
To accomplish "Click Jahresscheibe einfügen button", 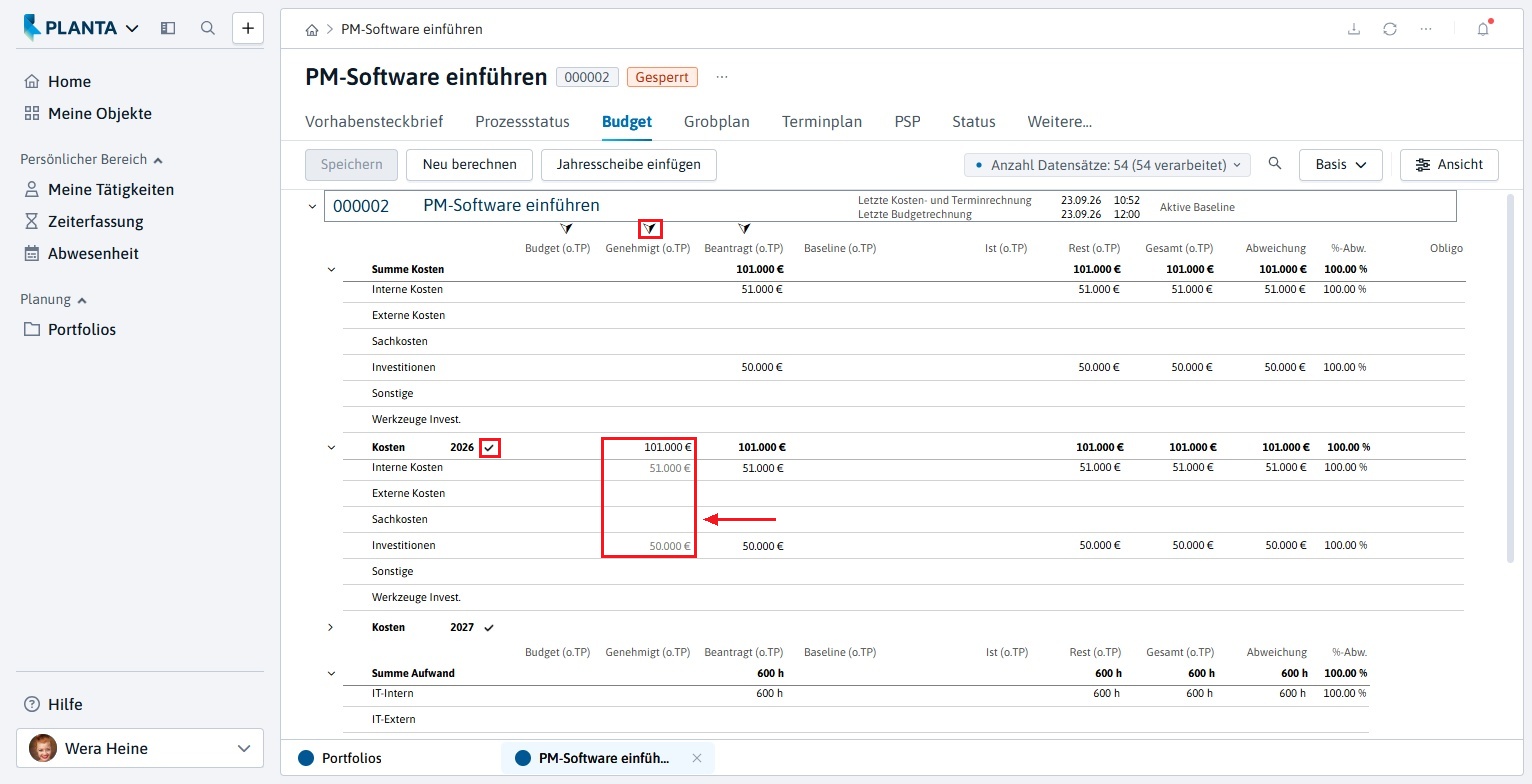I will click(629, 165).
